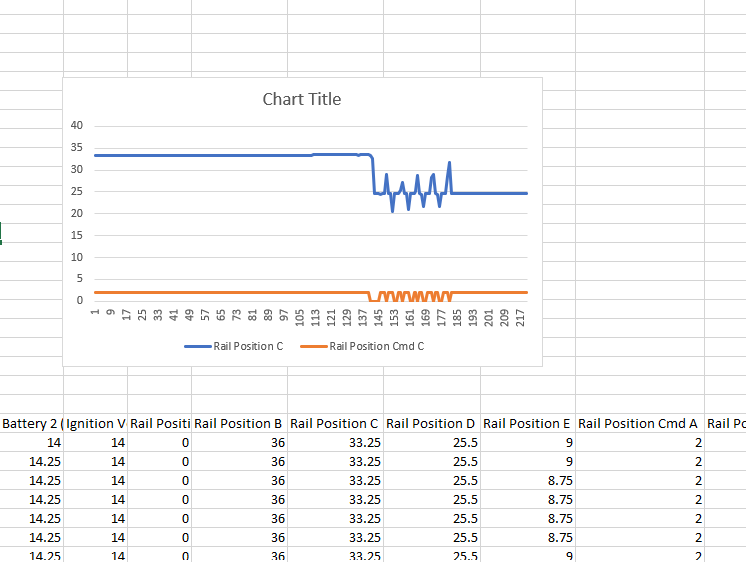This screenshot has width=746, height=562.
Task: Select the orange line swatch in the legend
Action: (313, 347)
